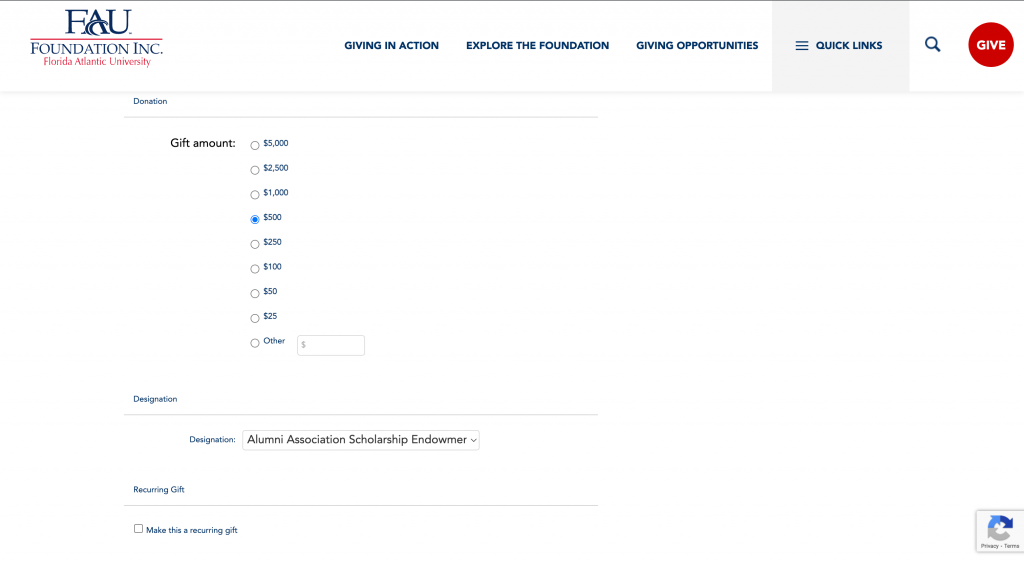Pick the $250 gift amount
The image size is (1024, 561).
[255, 244]
